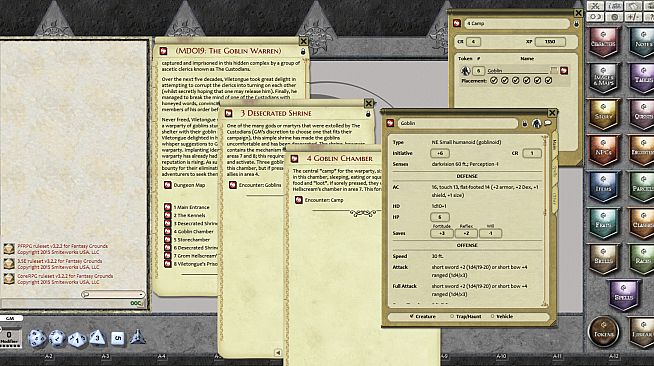Image resolution: width=654 pixels, height=366 pixels.
Task: Open the Encounters sidebar button
Action: [642, 151]
